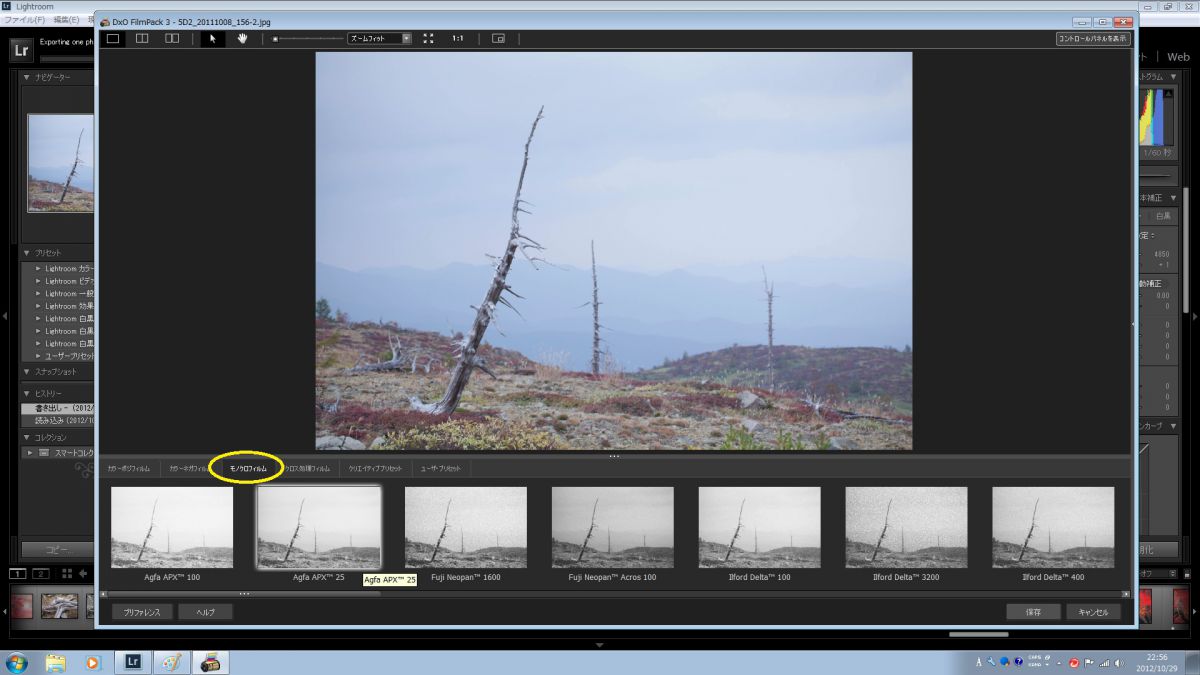Open the ズームフィット zoom level dropdown

pyautogui.click(x=405, y=38)
